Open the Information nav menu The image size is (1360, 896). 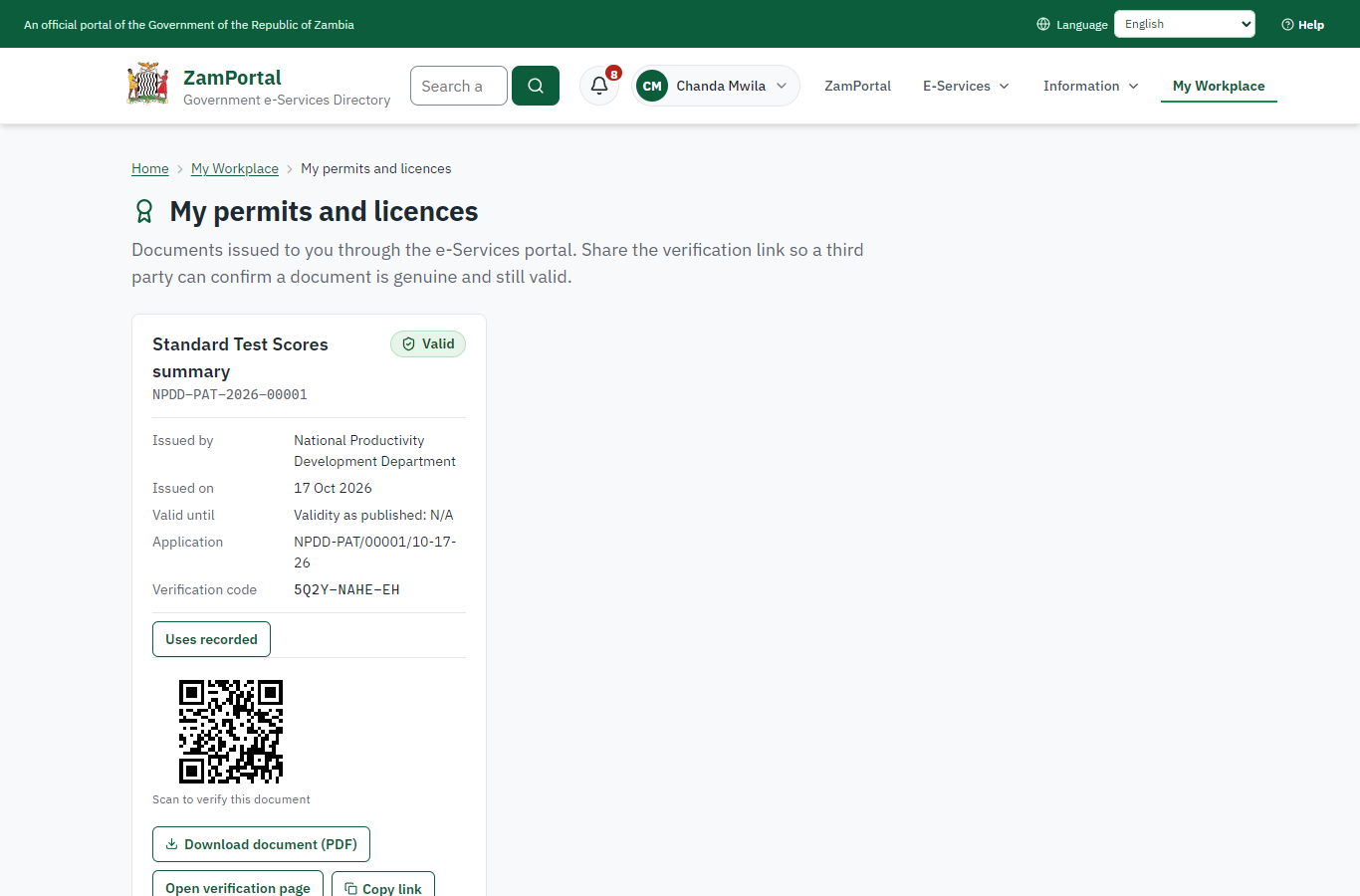(1090, 86)
